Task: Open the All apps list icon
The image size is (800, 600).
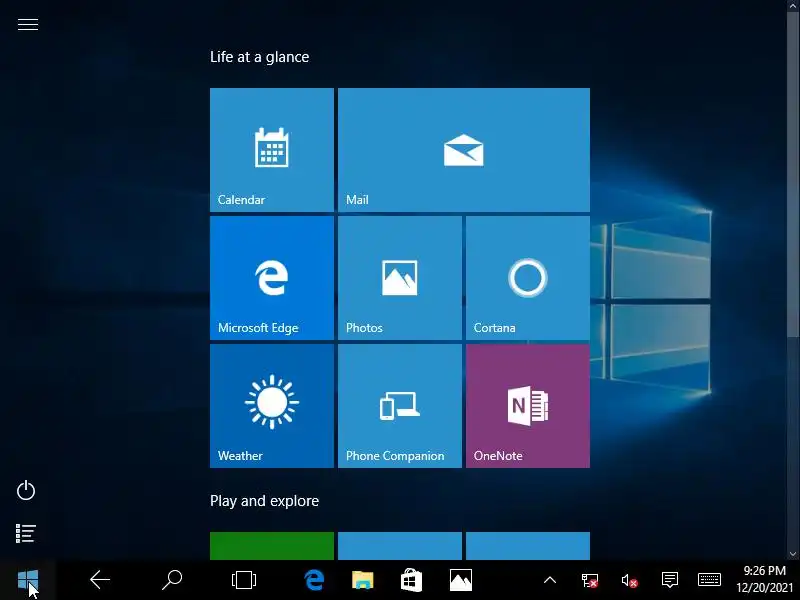Action: pyautogui.click(x=26, y=534)
